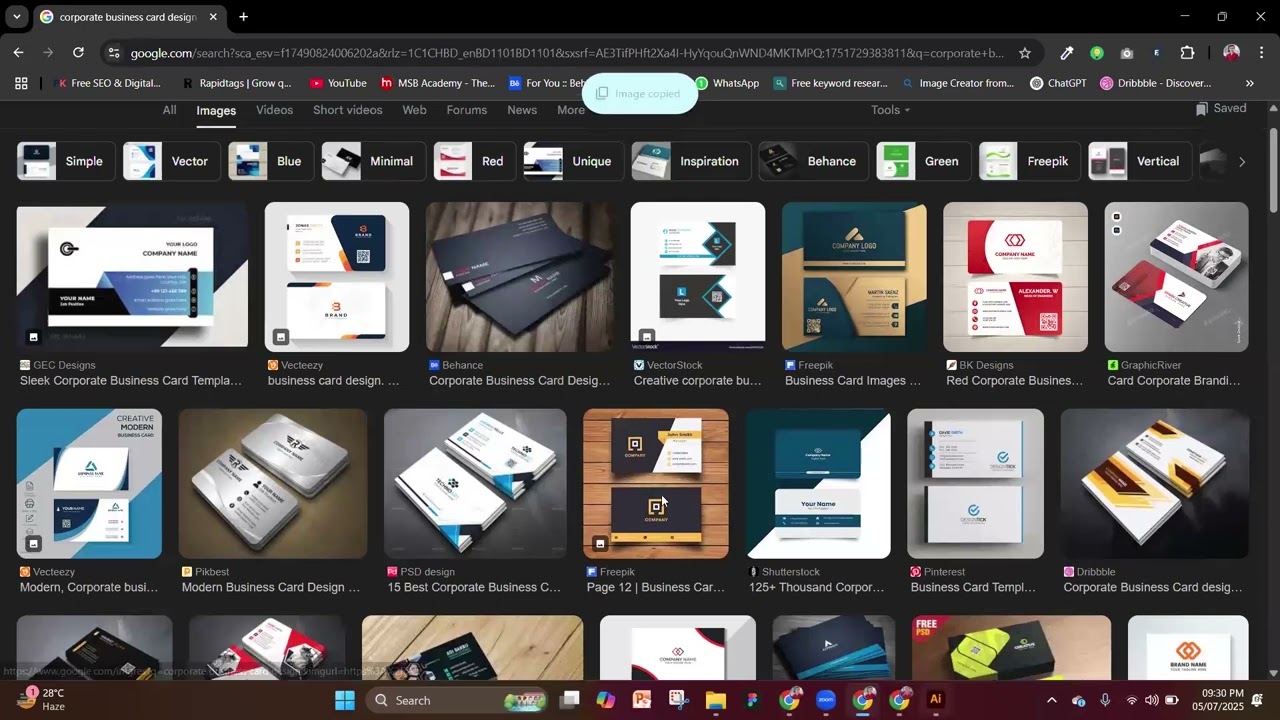Viewport: 1280px width, 720px height.
Task: Open the Shutterstock 125+ Thousand Corporate image
Action: point(818,483)
